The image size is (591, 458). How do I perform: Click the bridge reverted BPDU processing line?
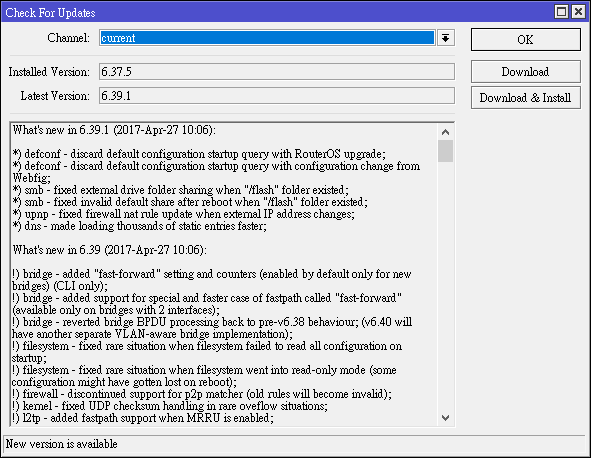(212, 328)
